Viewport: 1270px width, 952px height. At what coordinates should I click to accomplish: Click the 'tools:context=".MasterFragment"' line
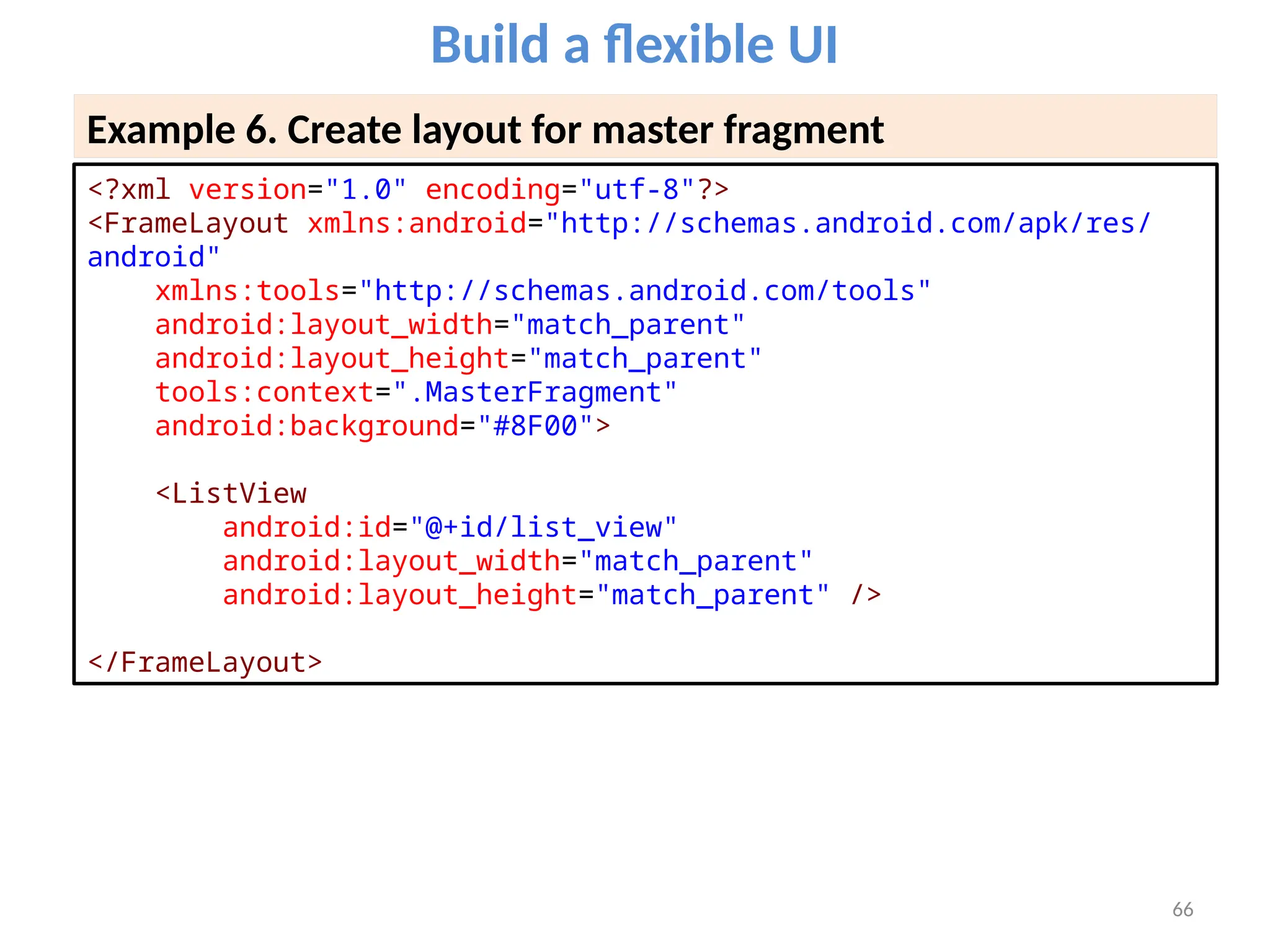(415, 392)
